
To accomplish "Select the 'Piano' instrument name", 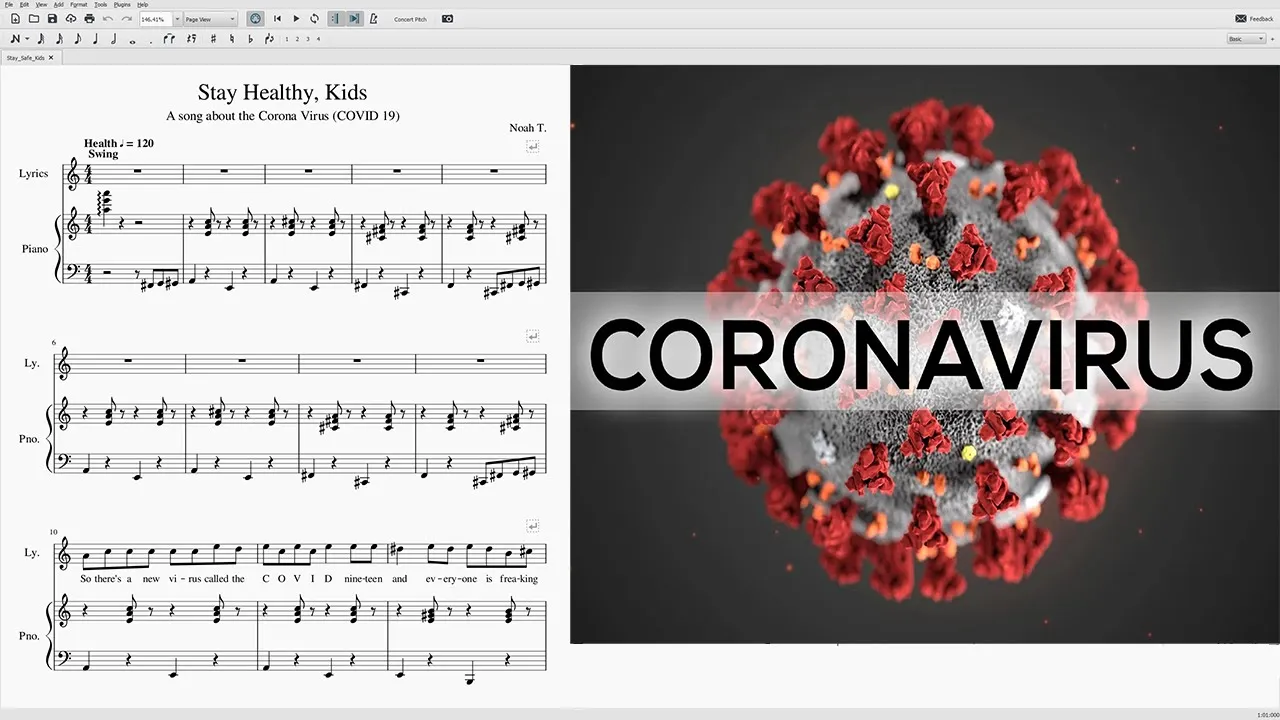I will pyautogui.click(x=34, y=249).
